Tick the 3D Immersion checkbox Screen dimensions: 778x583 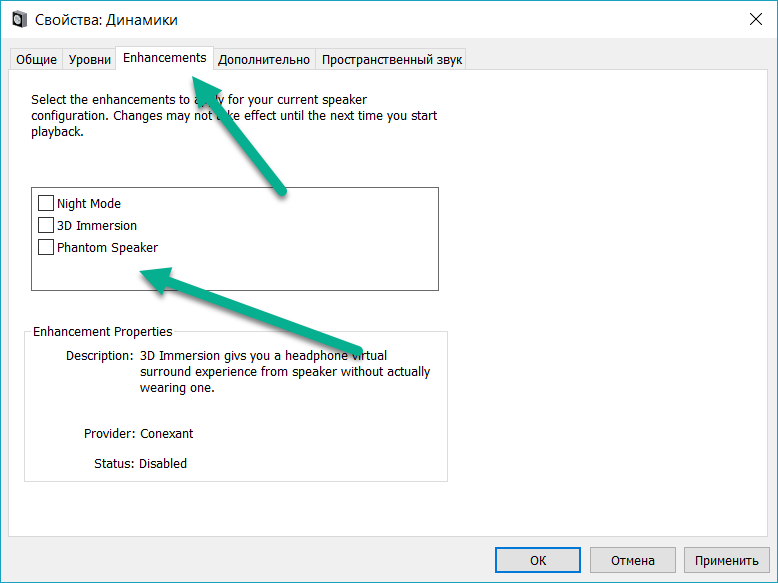46,225
